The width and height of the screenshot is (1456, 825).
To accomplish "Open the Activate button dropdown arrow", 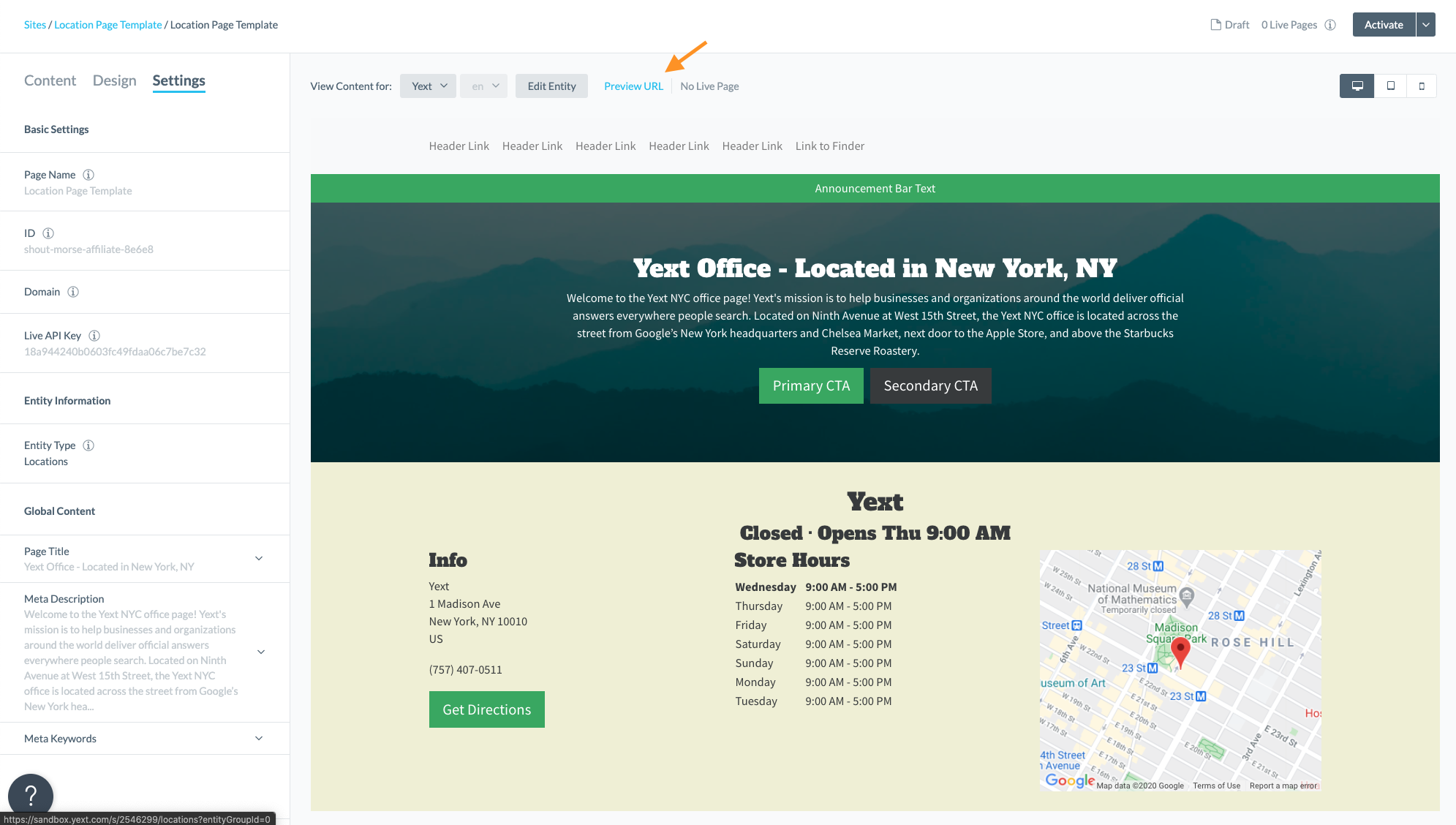I will [1425, 25].
